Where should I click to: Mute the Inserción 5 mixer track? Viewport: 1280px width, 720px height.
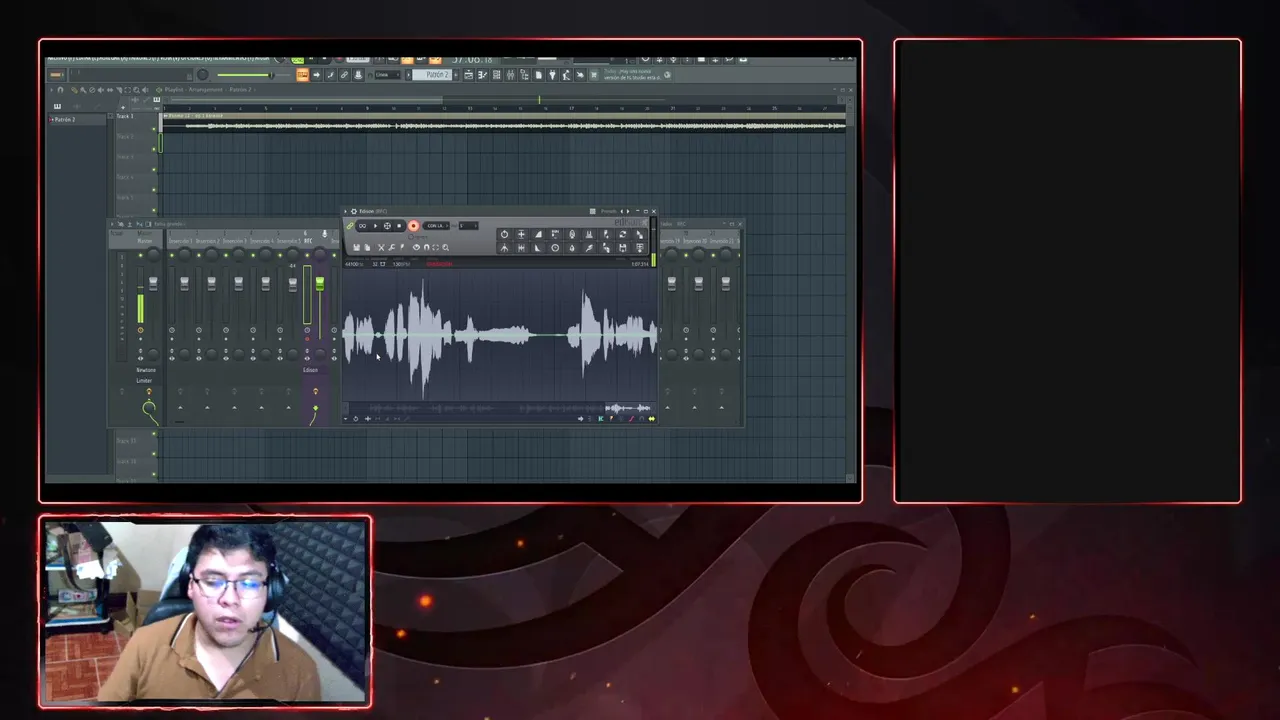coord(280,255)
